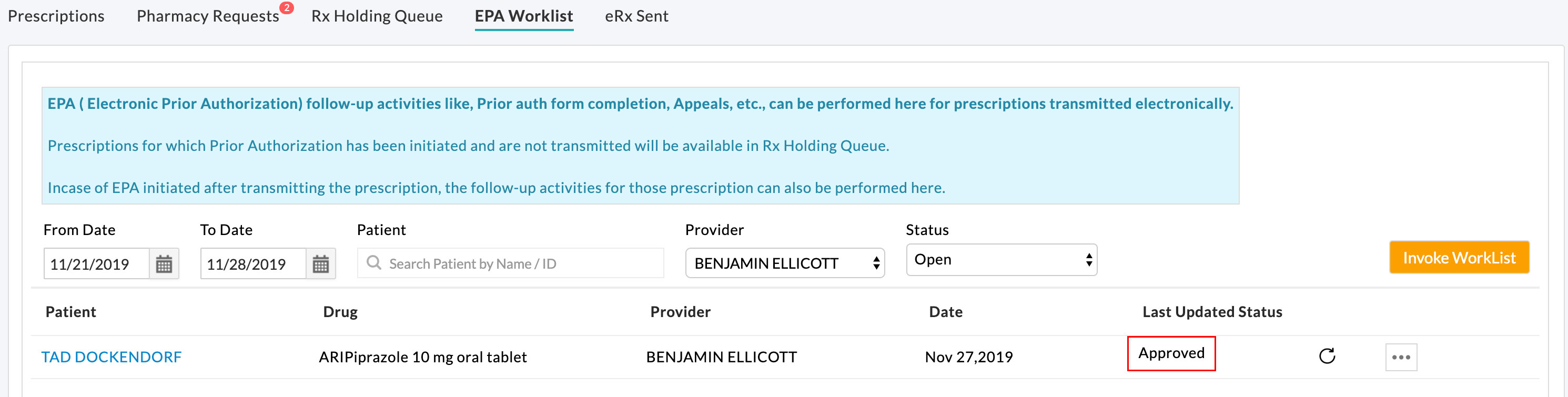Click the Search Patient by Name / ID field

pos(511,263)
